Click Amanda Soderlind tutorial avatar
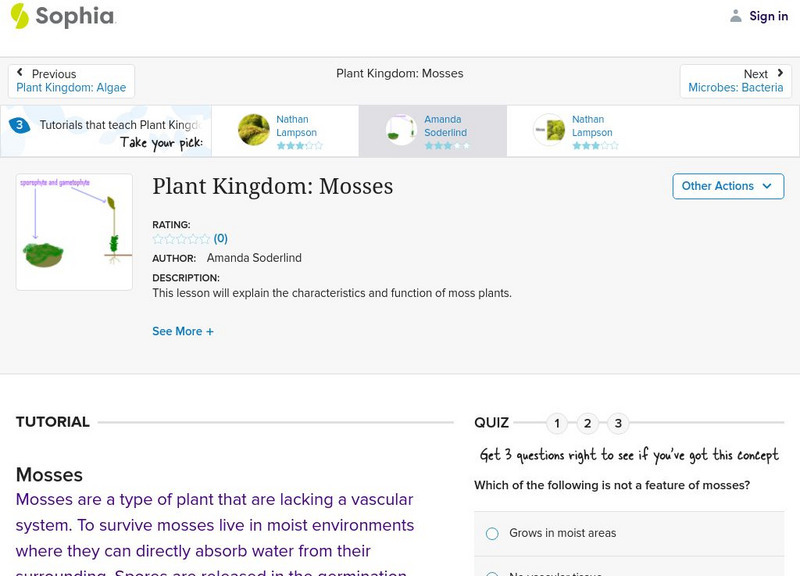The width and height of the screenshot is (800, 576). pyautogui.click(x=401, y=130)
